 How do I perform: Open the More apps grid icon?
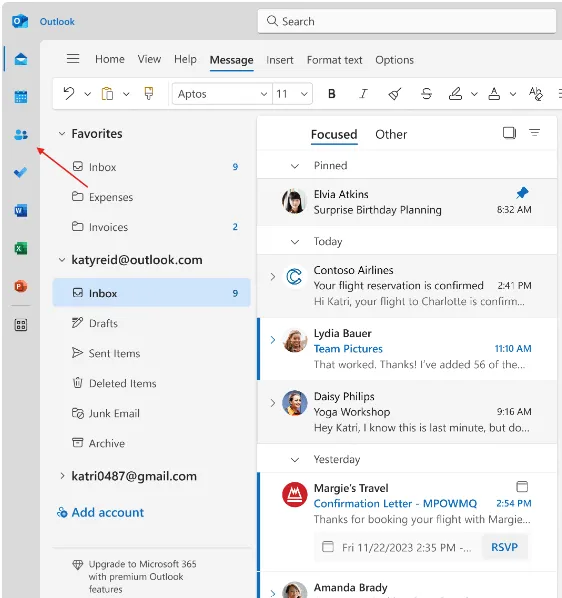click(x=21, y=325)
